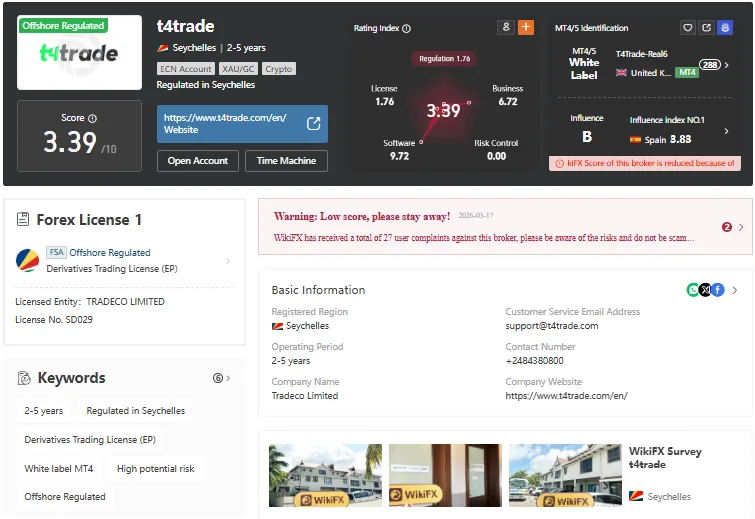Select the Crypto tag
Viewport: 755px width, 519px height.
[x=279, y=69]
